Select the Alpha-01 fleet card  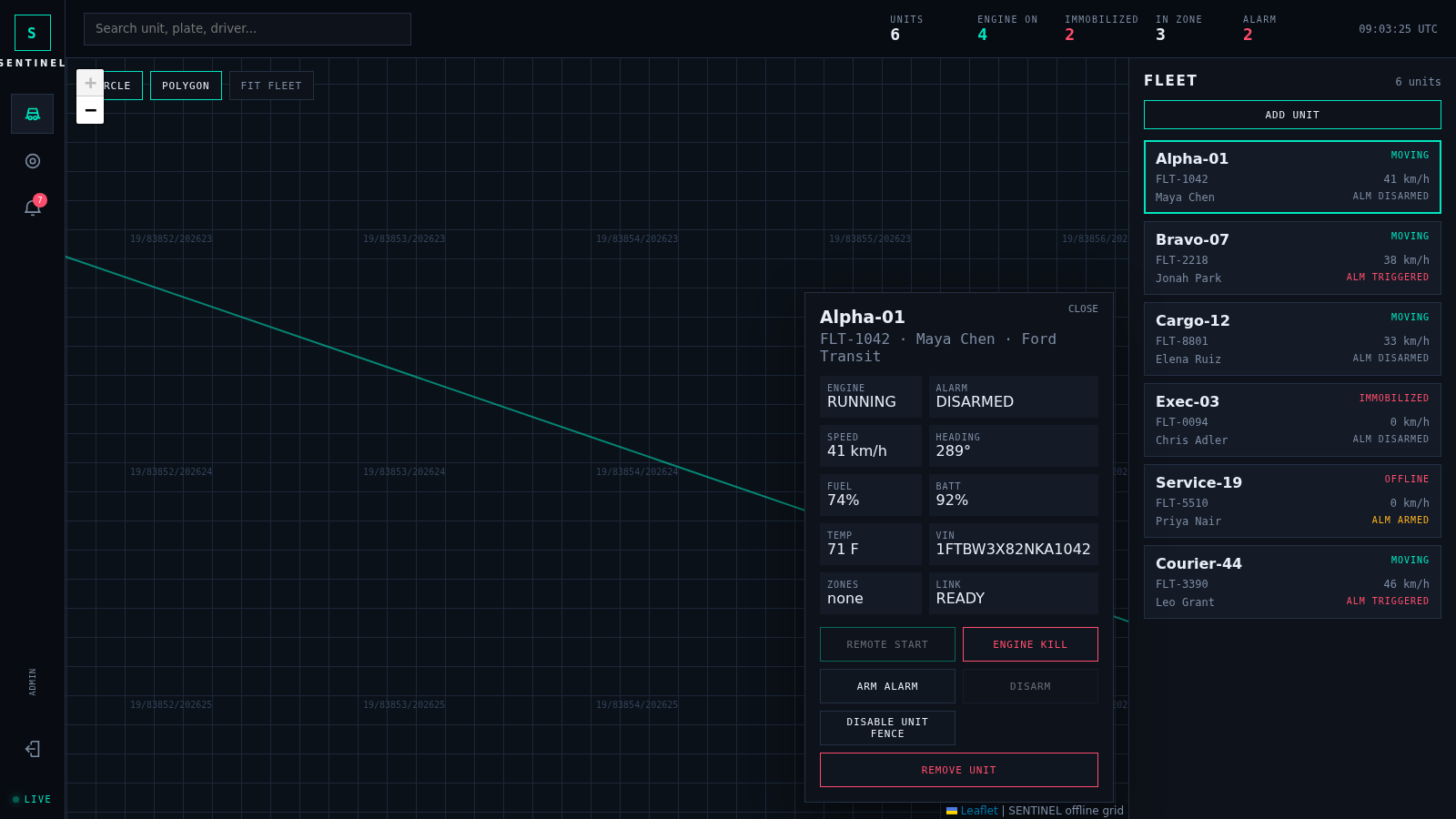(1292, 177)
